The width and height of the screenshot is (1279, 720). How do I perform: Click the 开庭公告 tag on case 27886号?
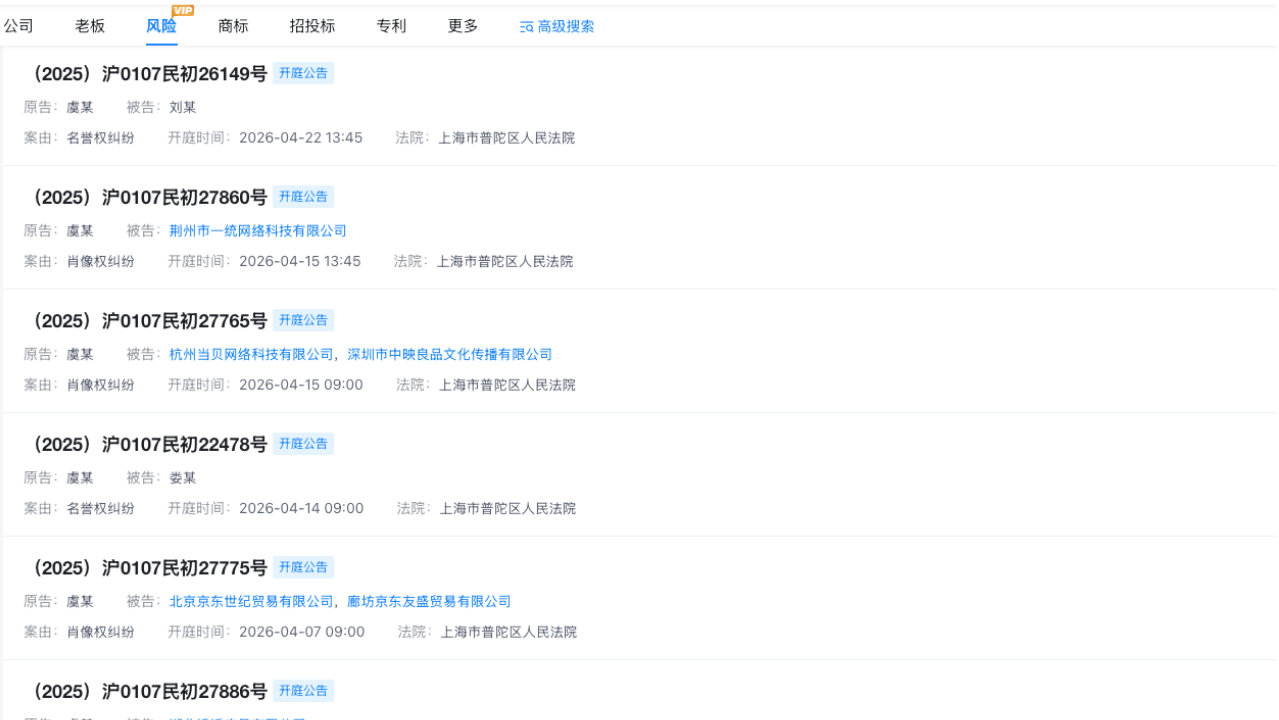302,690
